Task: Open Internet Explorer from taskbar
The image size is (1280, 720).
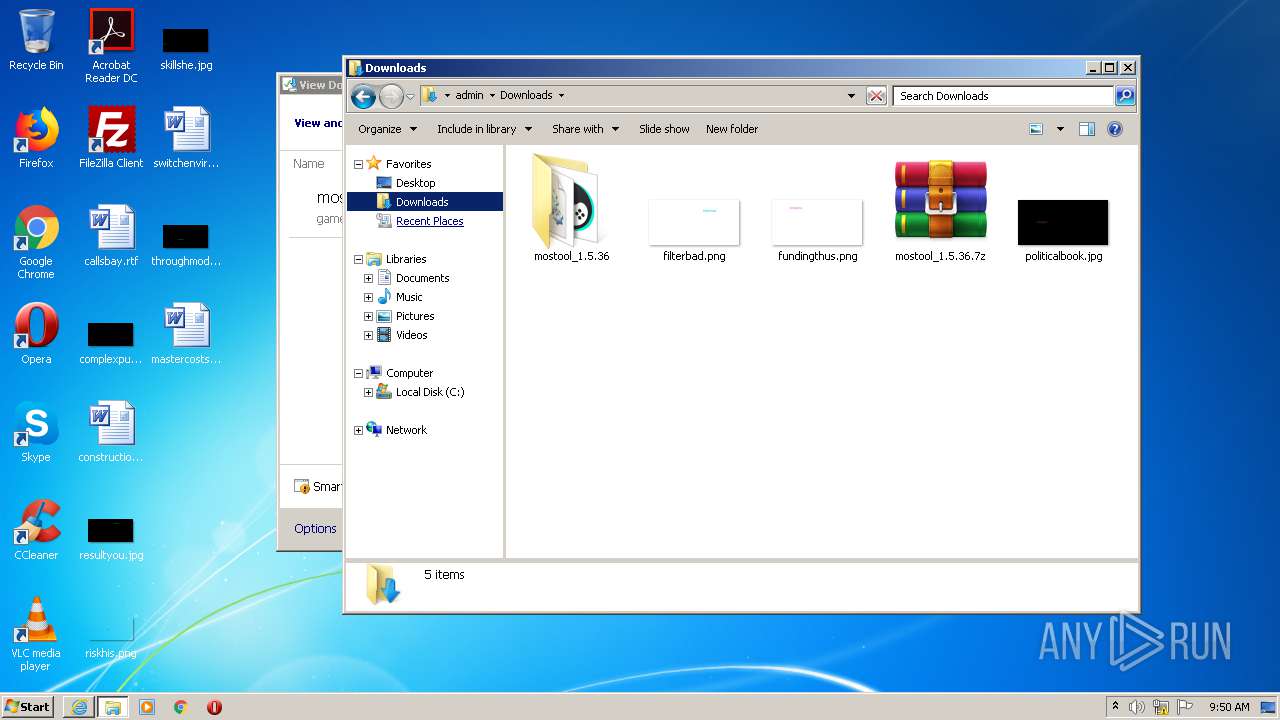Action: [79, 707]
